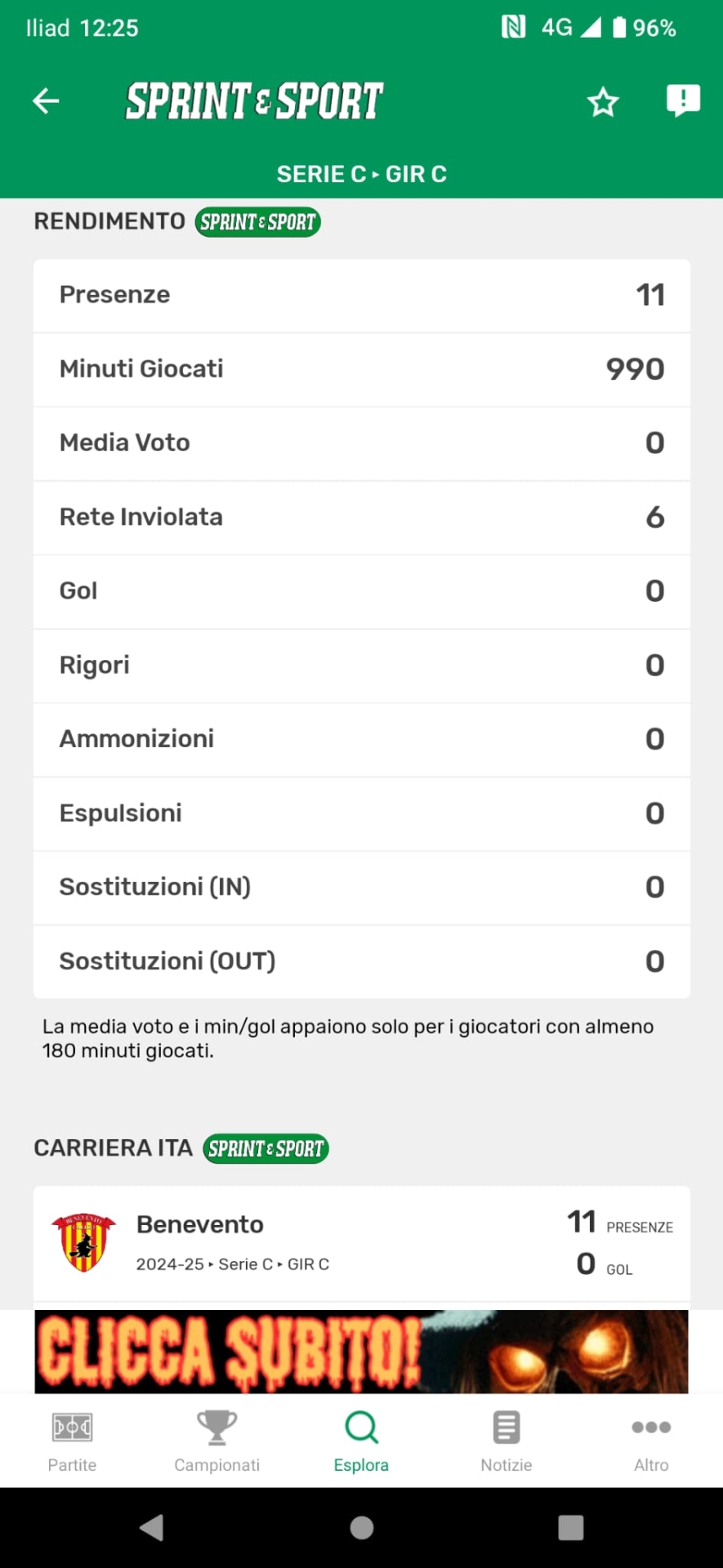Viewport: 723px width, 1568px height.
Task: Tap the Sprint & Sport badge beside Carriera ITA
Action: 266,1149
